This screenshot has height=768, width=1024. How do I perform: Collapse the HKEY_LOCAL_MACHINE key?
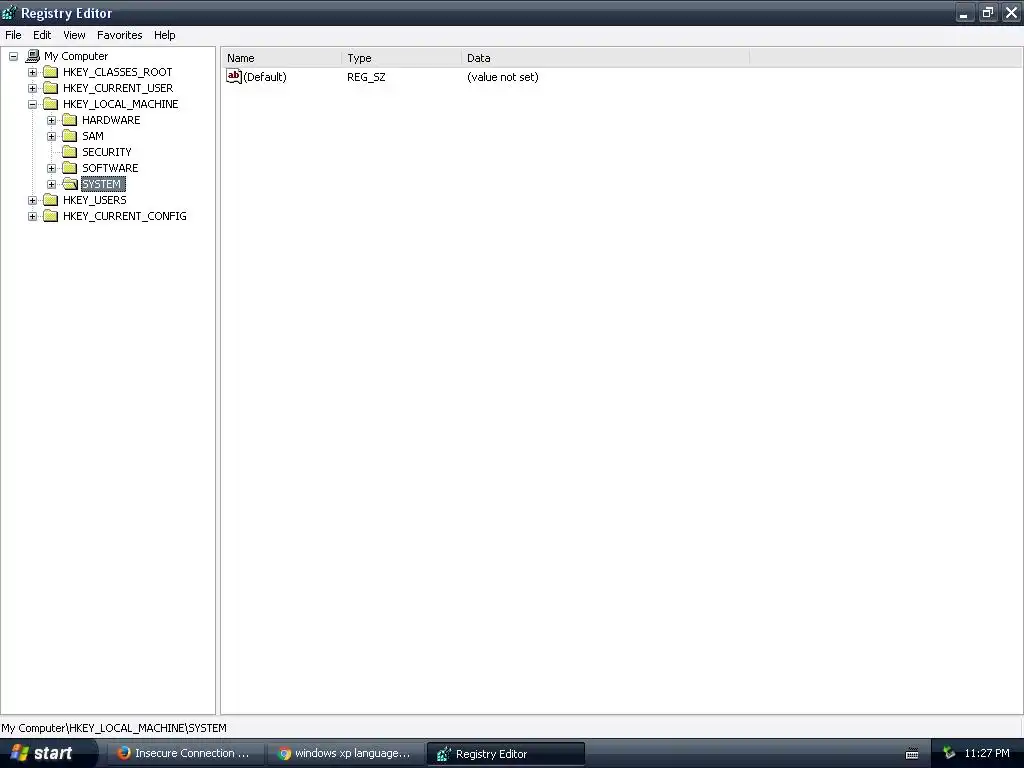32,104
